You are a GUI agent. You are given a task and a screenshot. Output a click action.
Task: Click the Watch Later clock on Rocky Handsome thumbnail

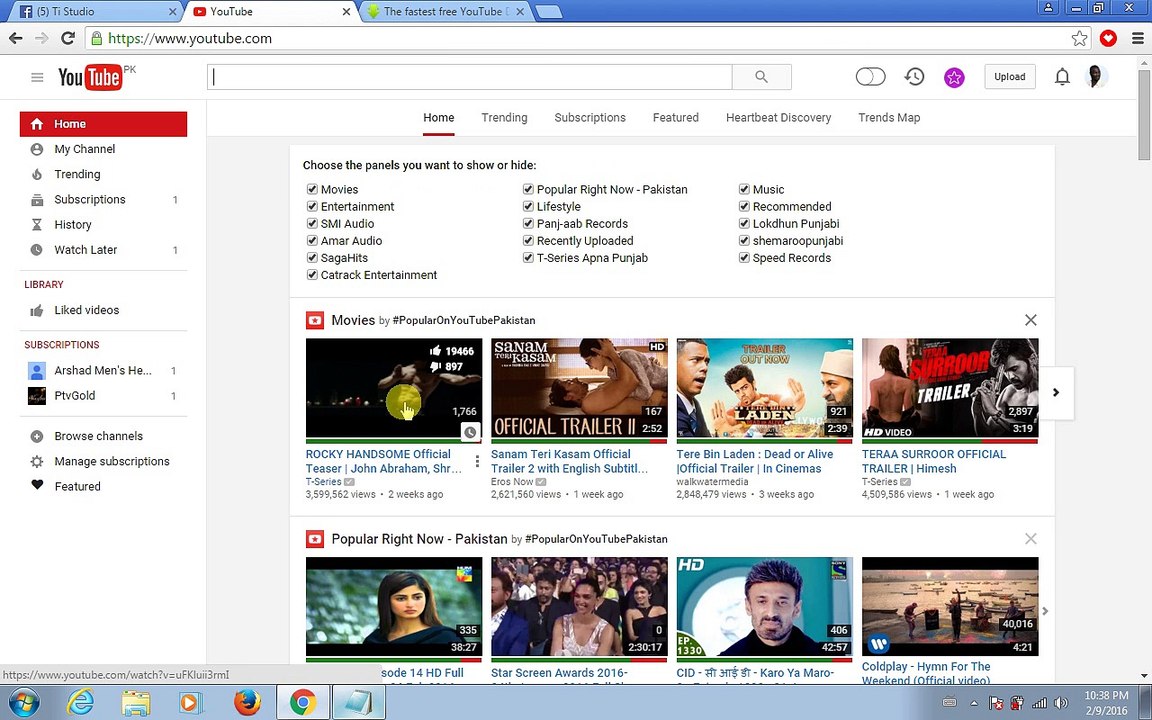470,432
